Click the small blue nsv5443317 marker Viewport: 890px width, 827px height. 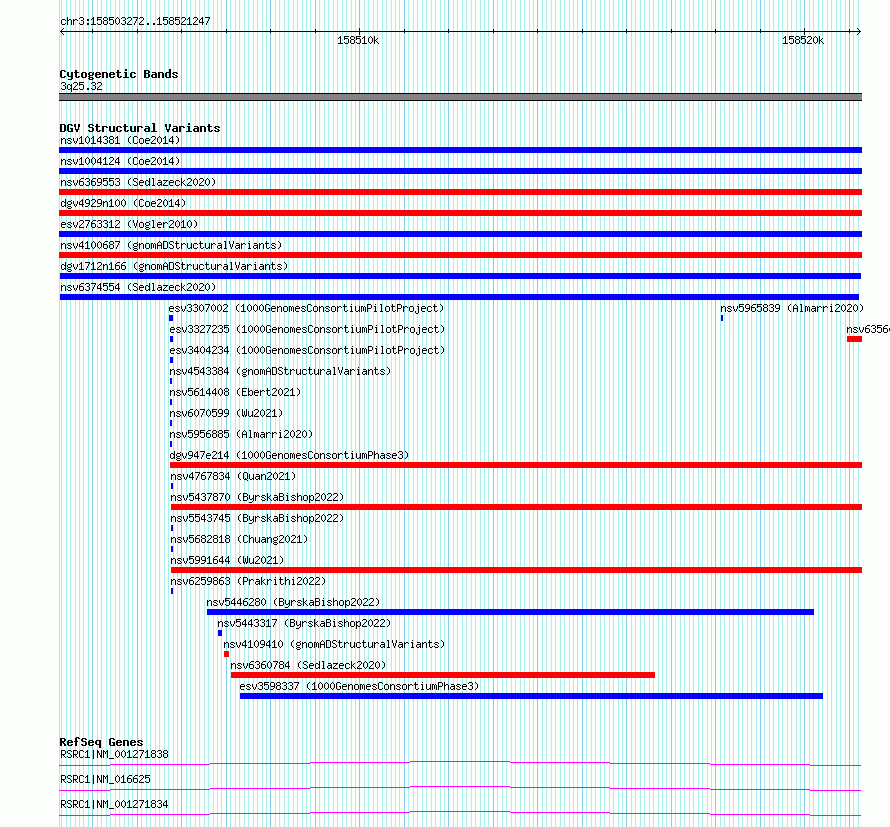(x=220, y=633)
